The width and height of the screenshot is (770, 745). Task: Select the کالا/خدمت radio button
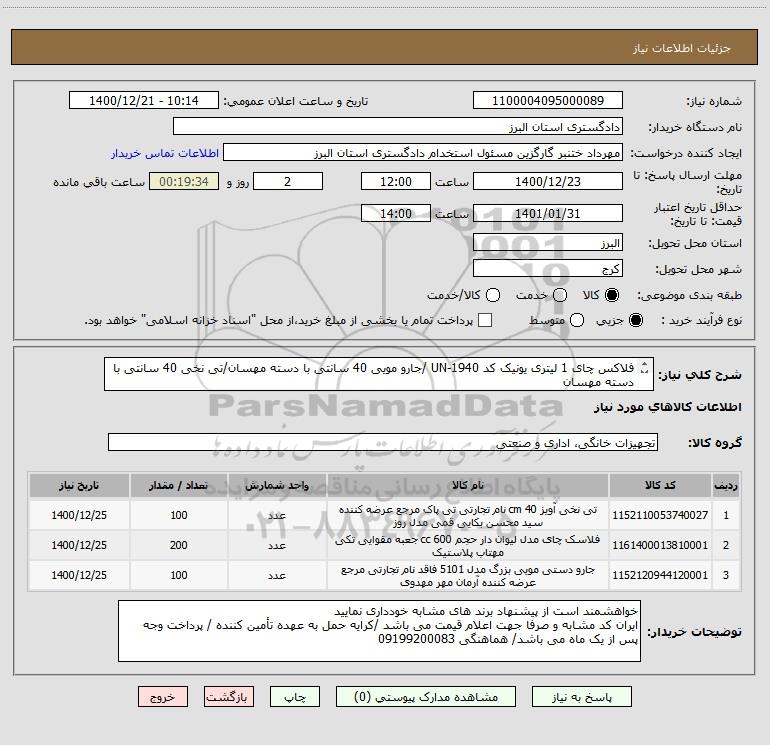click(x=493, y=295)
